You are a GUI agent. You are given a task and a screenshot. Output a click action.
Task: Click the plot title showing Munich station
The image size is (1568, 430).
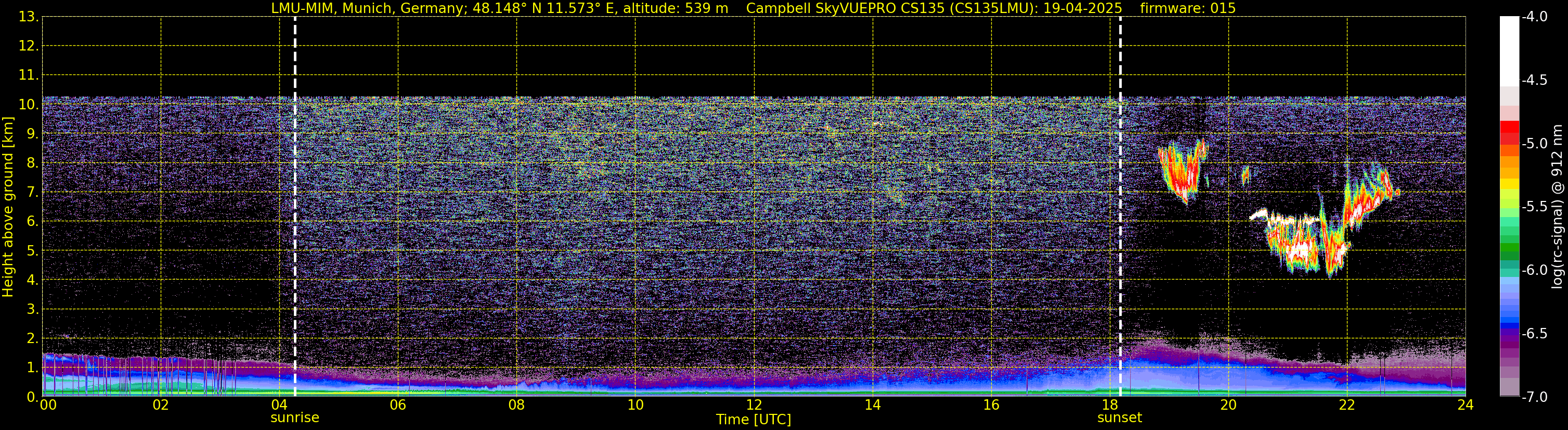pos(499,8)
